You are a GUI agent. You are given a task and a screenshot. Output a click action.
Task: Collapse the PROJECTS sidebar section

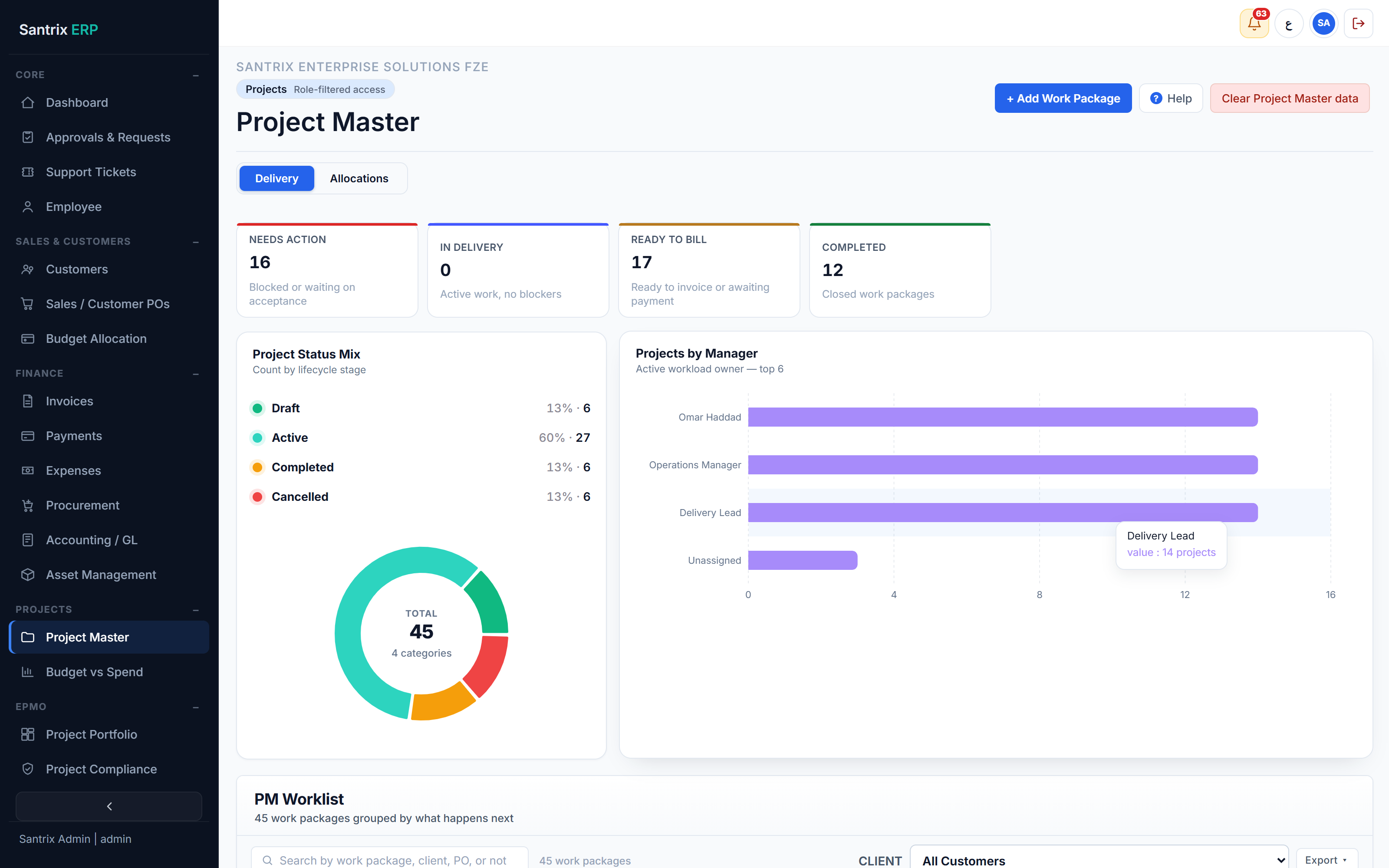tap(196, 610)
